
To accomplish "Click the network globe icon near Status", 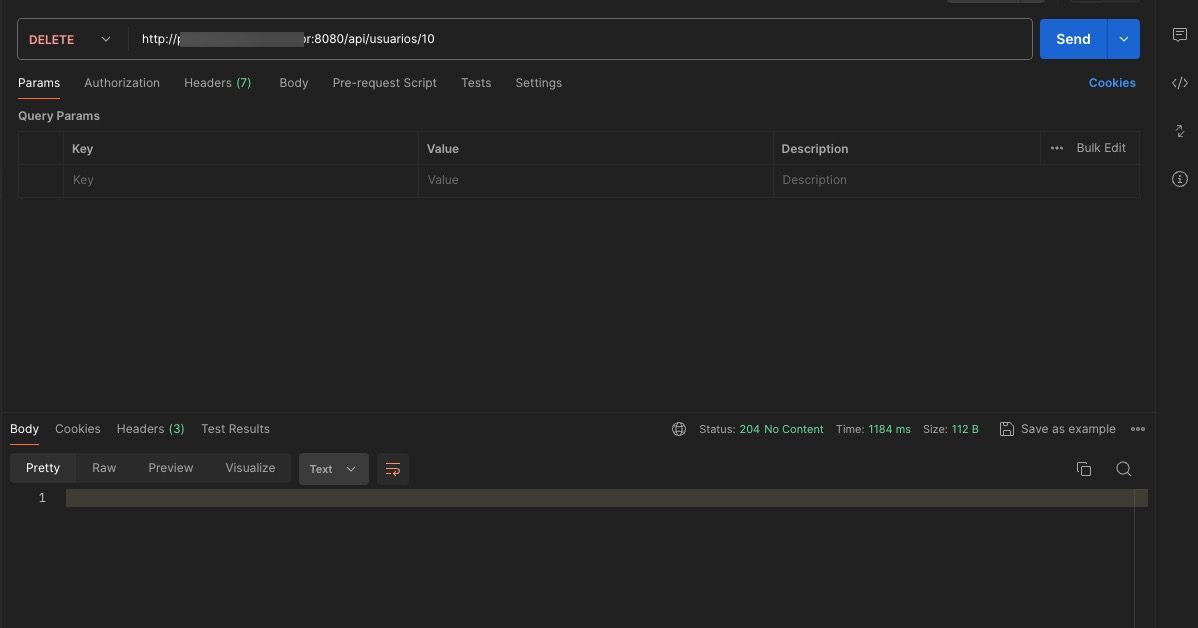I will [x=679, y=429].
